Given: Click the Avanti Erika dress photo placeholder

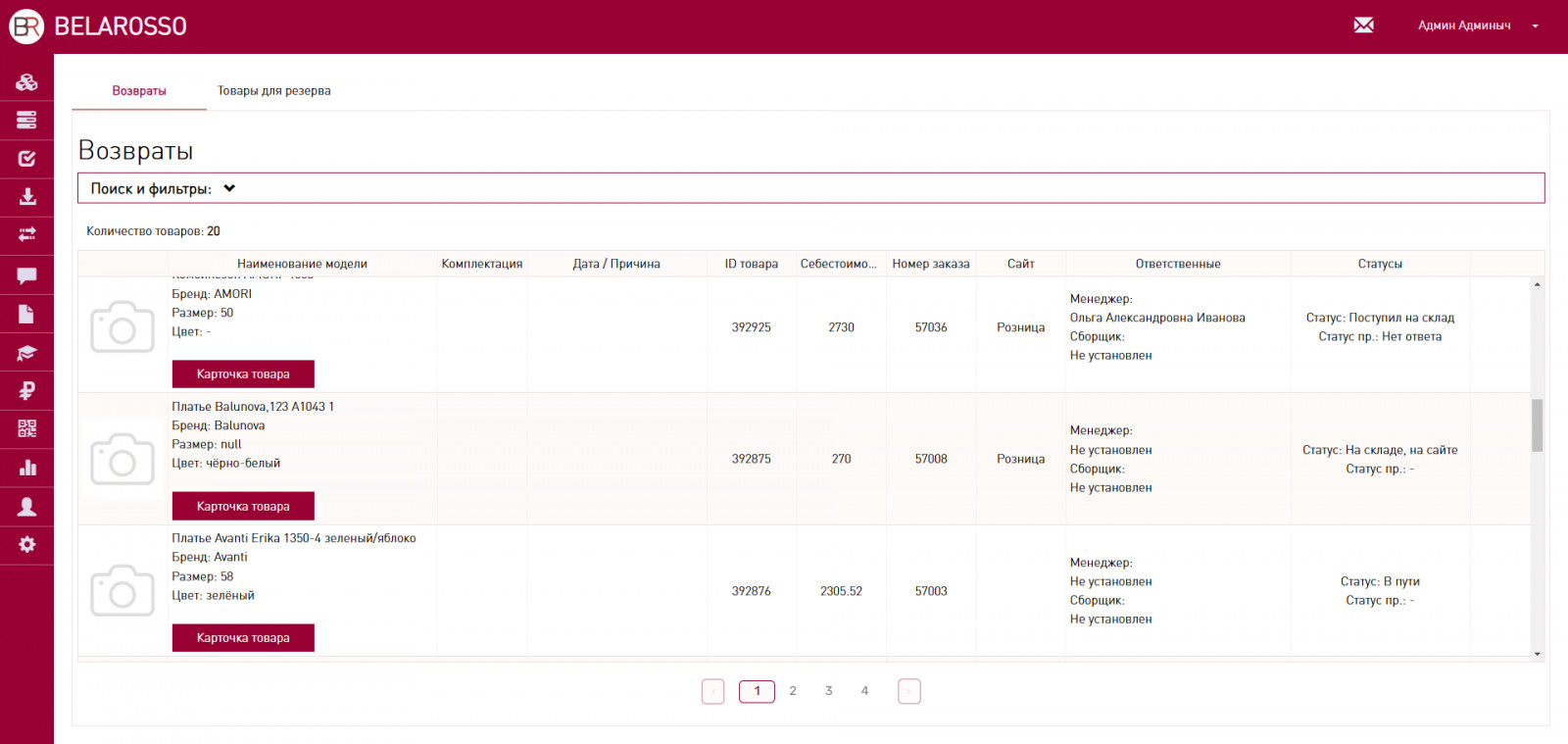Looking at the screenshot, I should coord(122,591).
